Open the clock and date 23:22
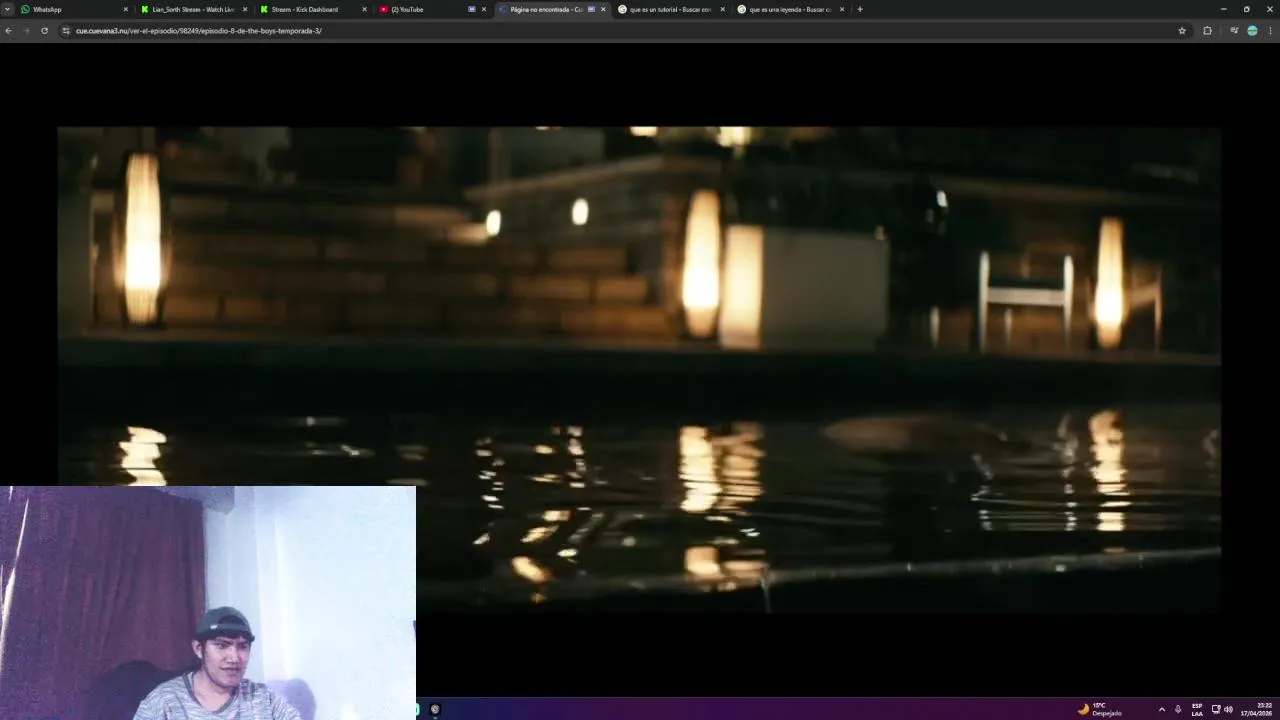 click(x=1258, y=709)
